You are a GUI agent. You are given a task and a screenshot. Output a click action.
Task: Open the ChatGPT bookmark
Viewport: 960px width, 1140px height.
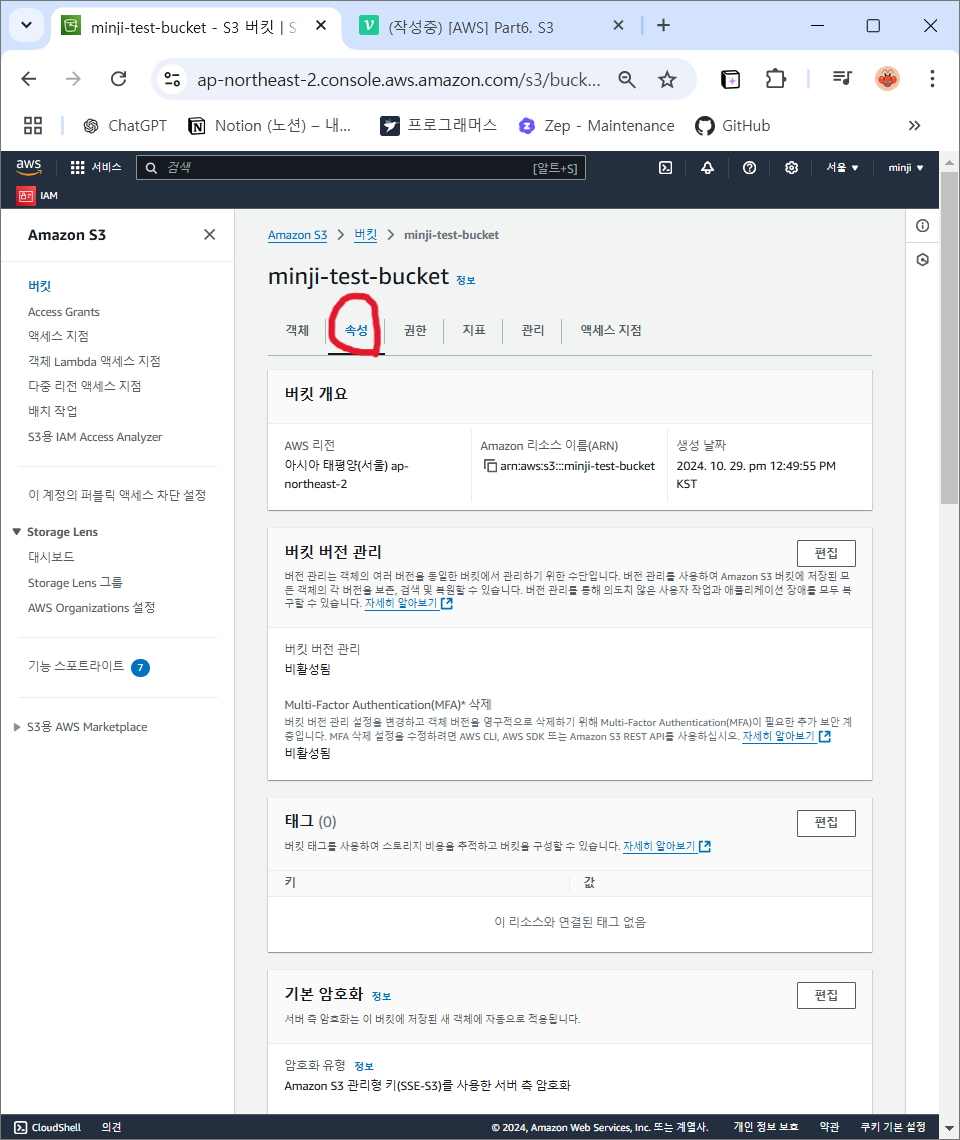tap(124, 126)
